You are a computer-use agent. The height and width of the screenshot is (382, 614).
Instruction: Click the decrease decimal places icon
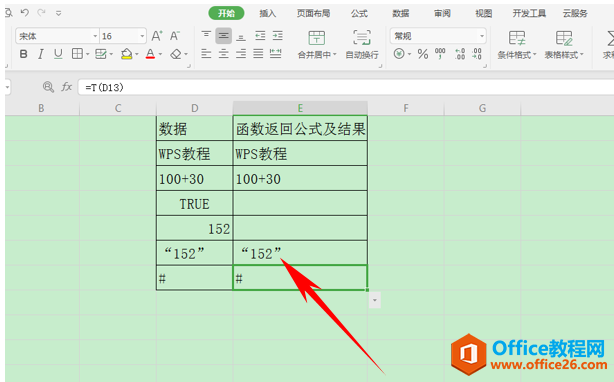[477, 54]
